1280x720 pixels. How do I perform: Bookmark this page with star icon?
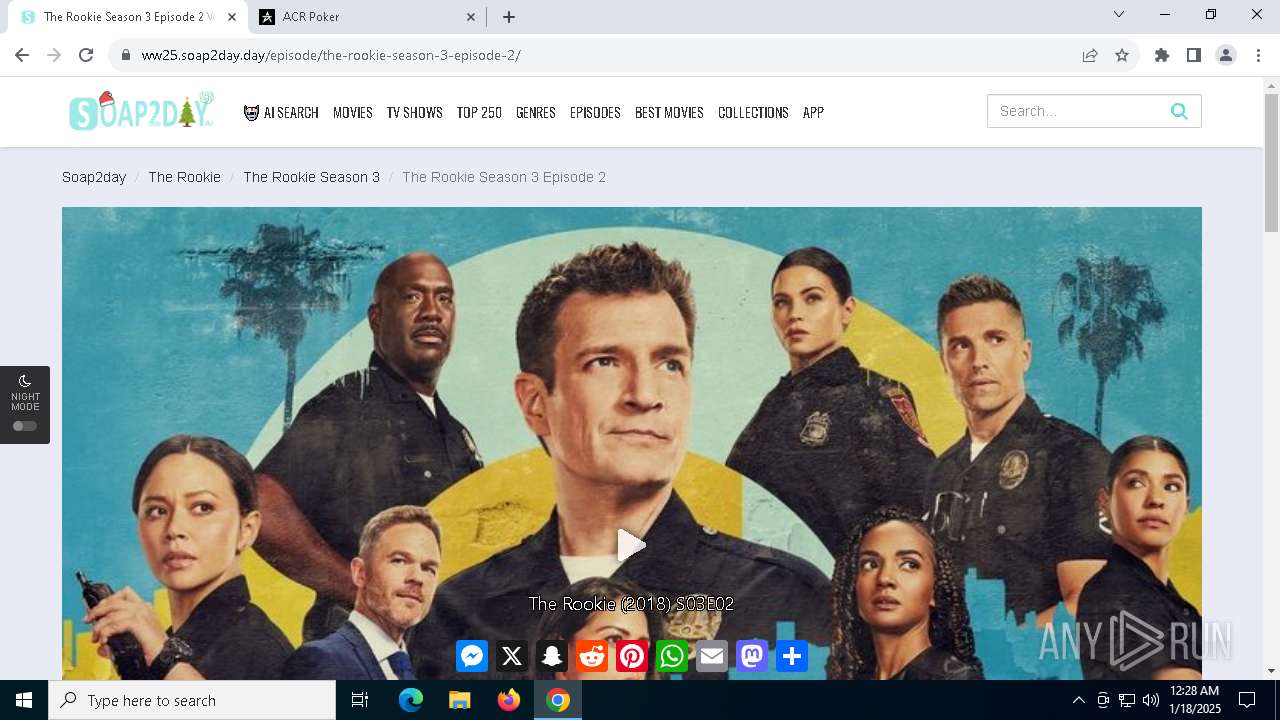coord(1122,55)
